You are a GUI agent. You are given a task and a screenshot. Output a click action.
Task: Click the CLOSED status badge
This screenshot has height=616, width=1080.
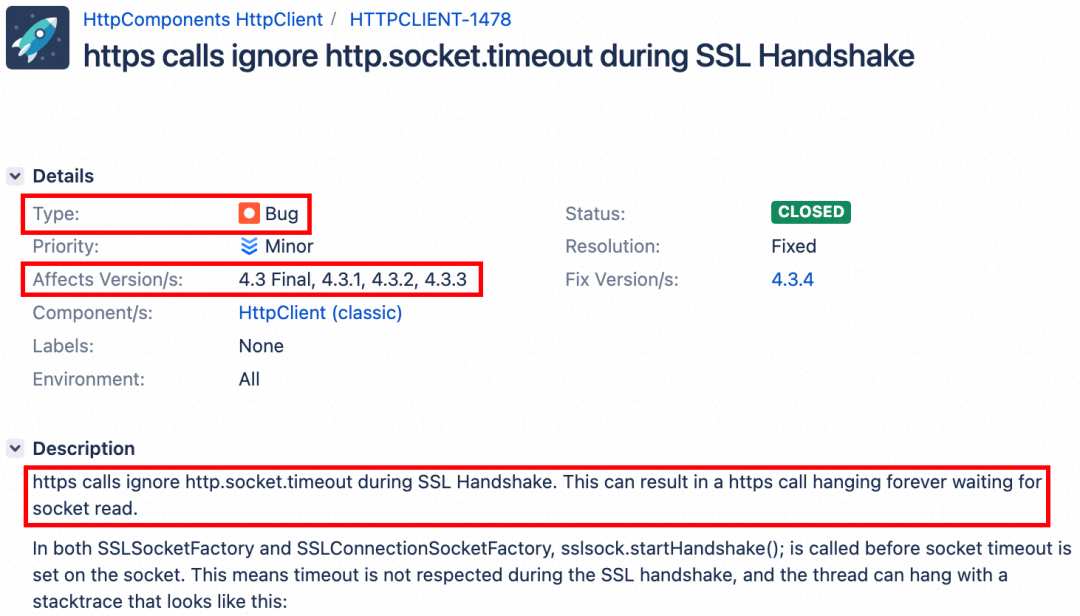pyautogui.click(x=810, y=212)
